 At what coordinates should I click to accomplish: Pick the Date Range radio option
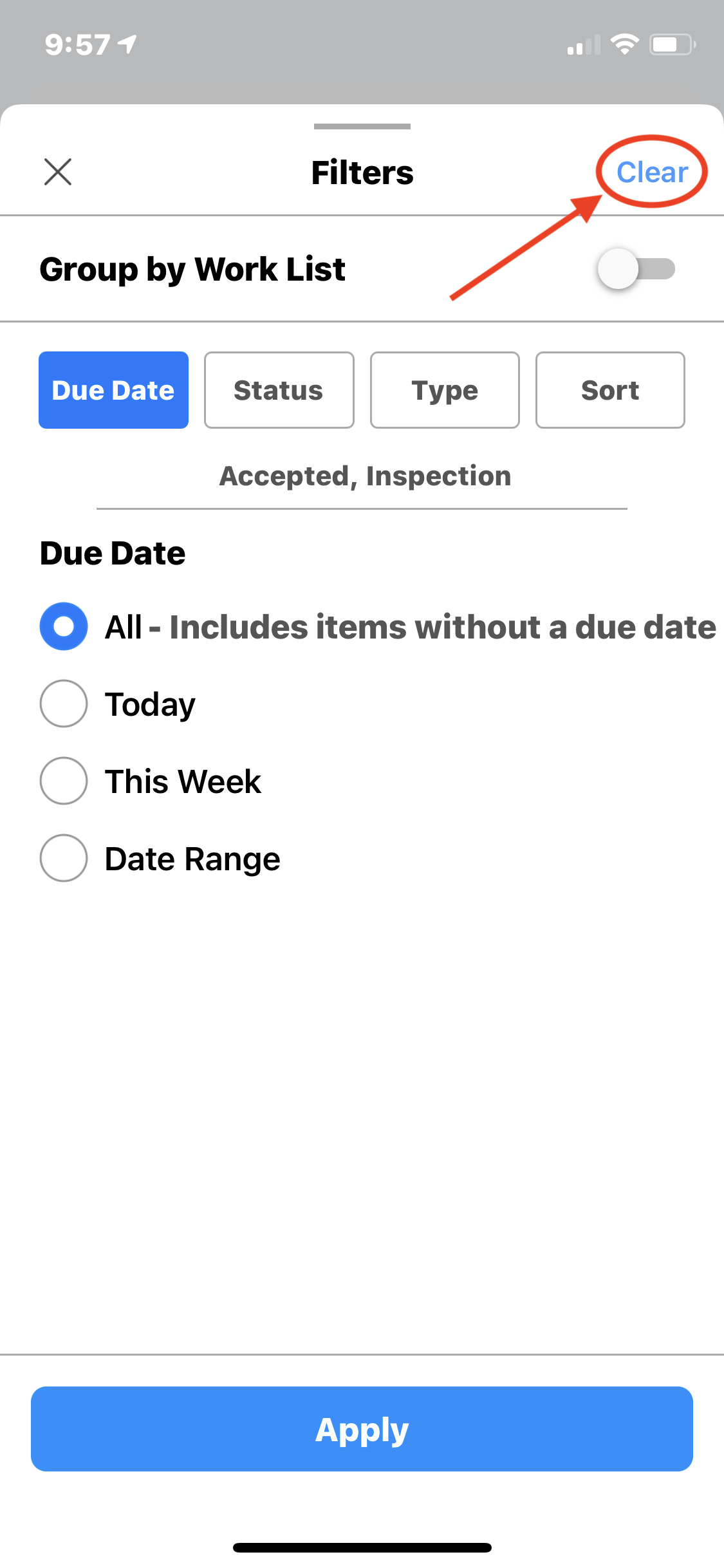coord(64,858)
